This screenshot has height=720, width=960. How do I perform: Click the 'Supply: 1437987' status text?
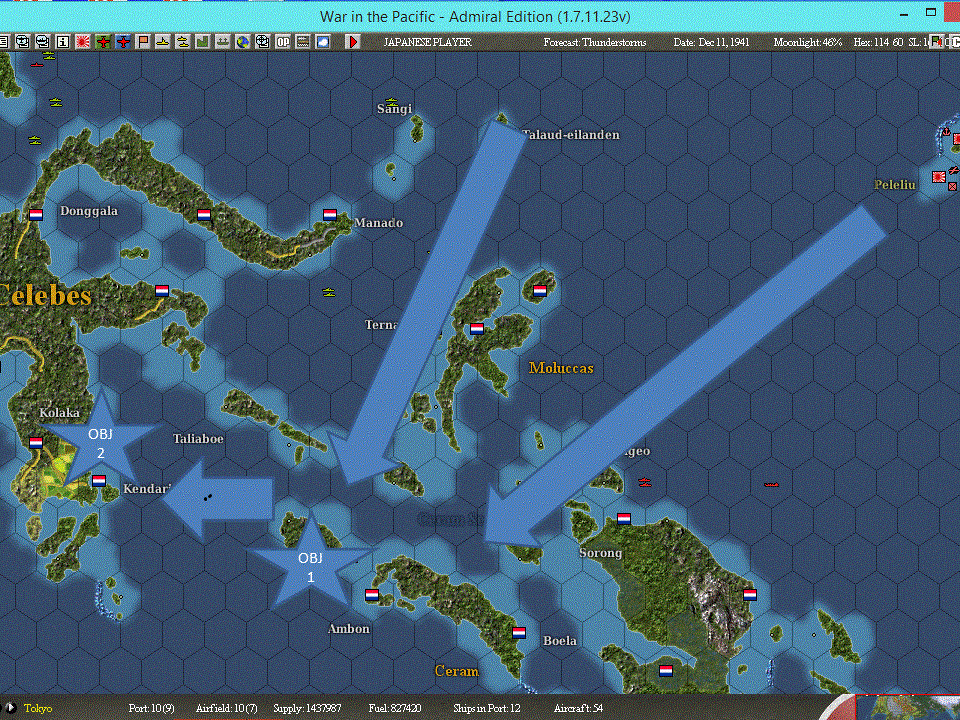[x=307, y=708]
